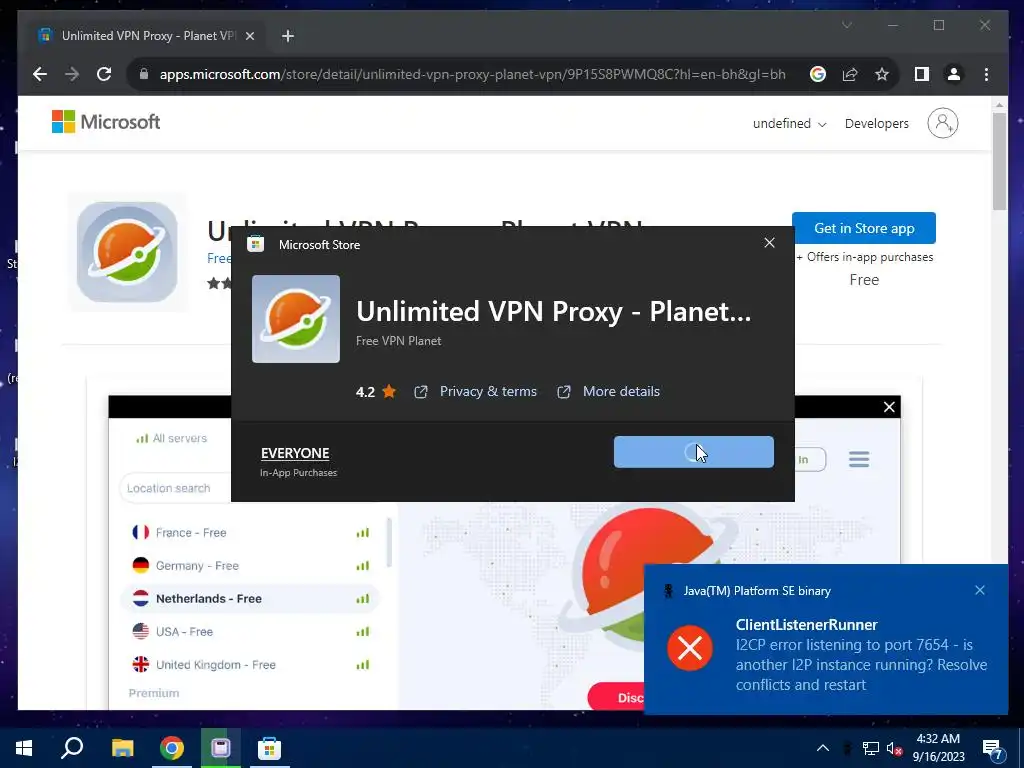Open Windows taskbar search
The image size is (1024, 768).
click(72, 748)
